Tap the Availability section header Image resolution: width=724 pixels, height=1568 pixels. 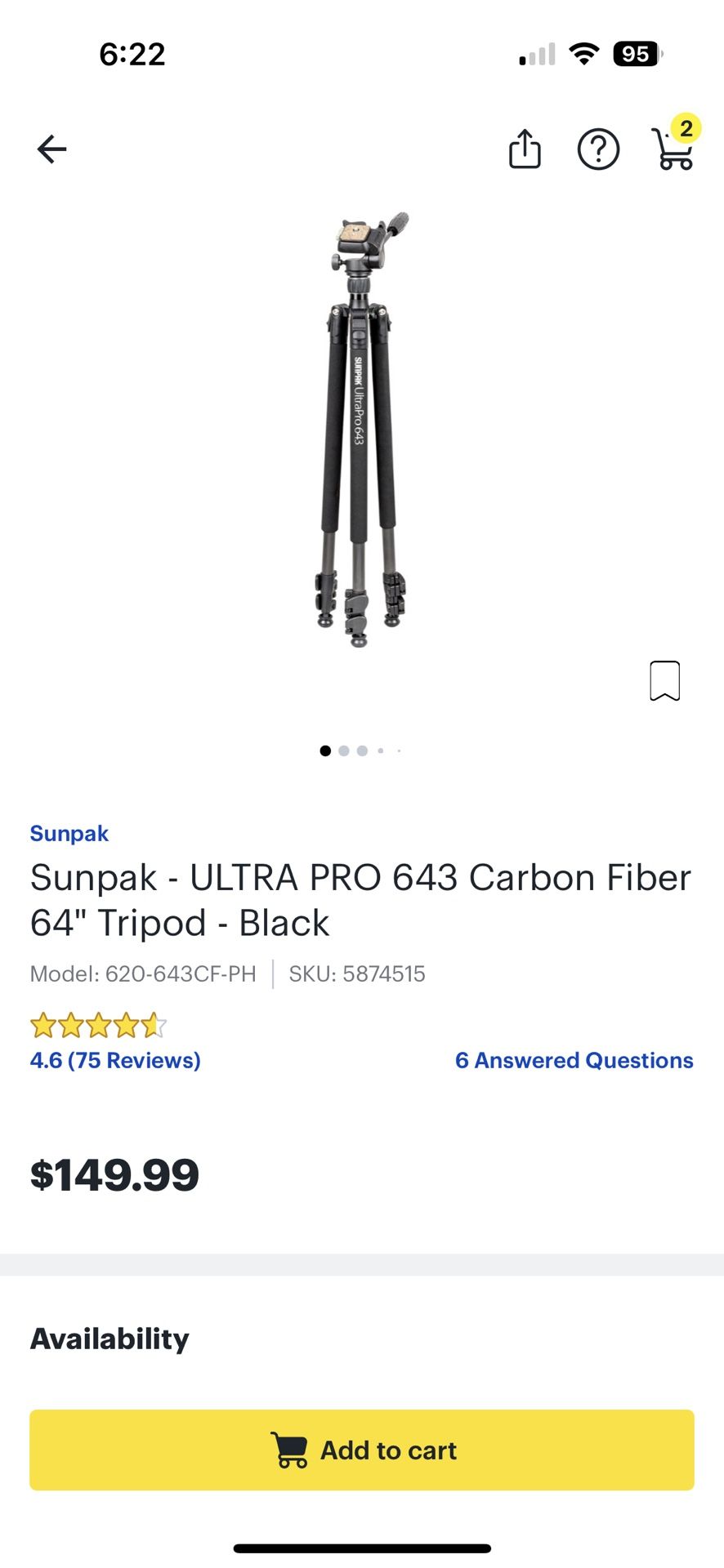(x=109, y=1339)
